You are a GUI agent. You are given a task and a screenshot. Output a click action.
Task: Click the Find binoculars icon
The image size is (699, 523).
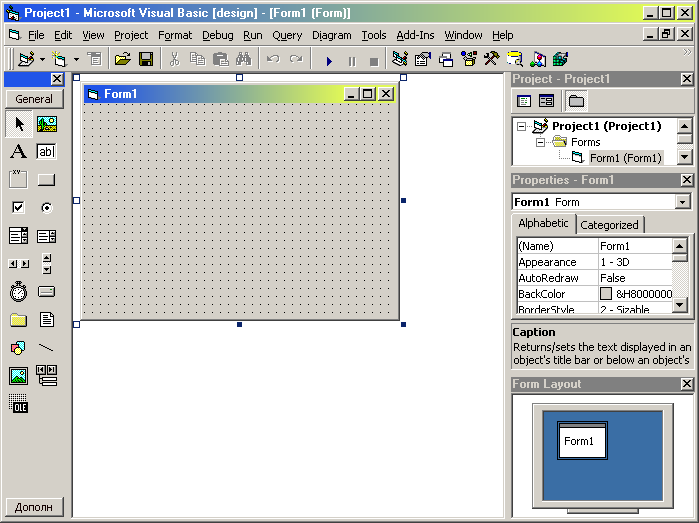click(244, 59)
